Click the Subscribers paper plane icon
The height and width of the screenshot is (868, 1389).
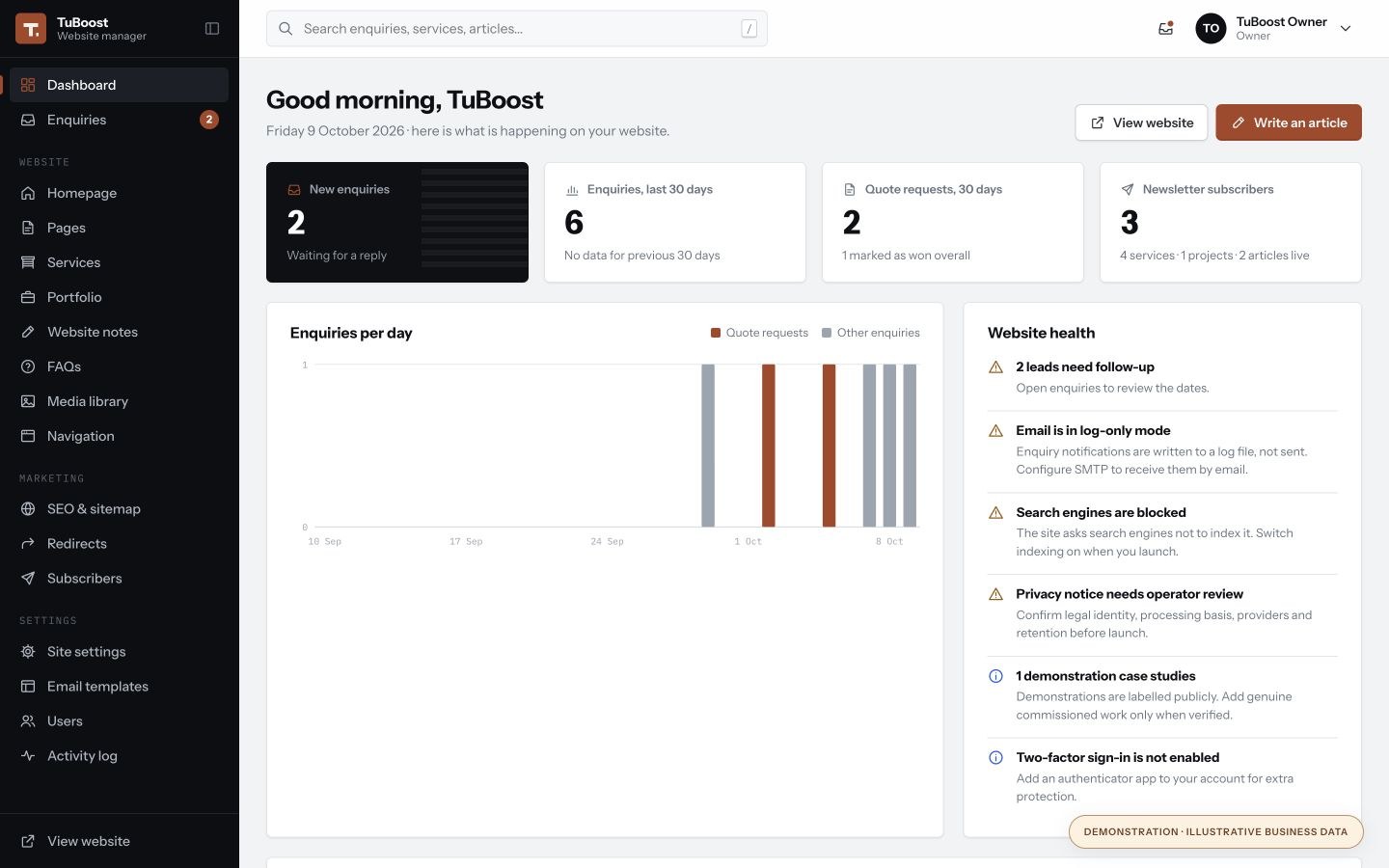coord(28,579)
